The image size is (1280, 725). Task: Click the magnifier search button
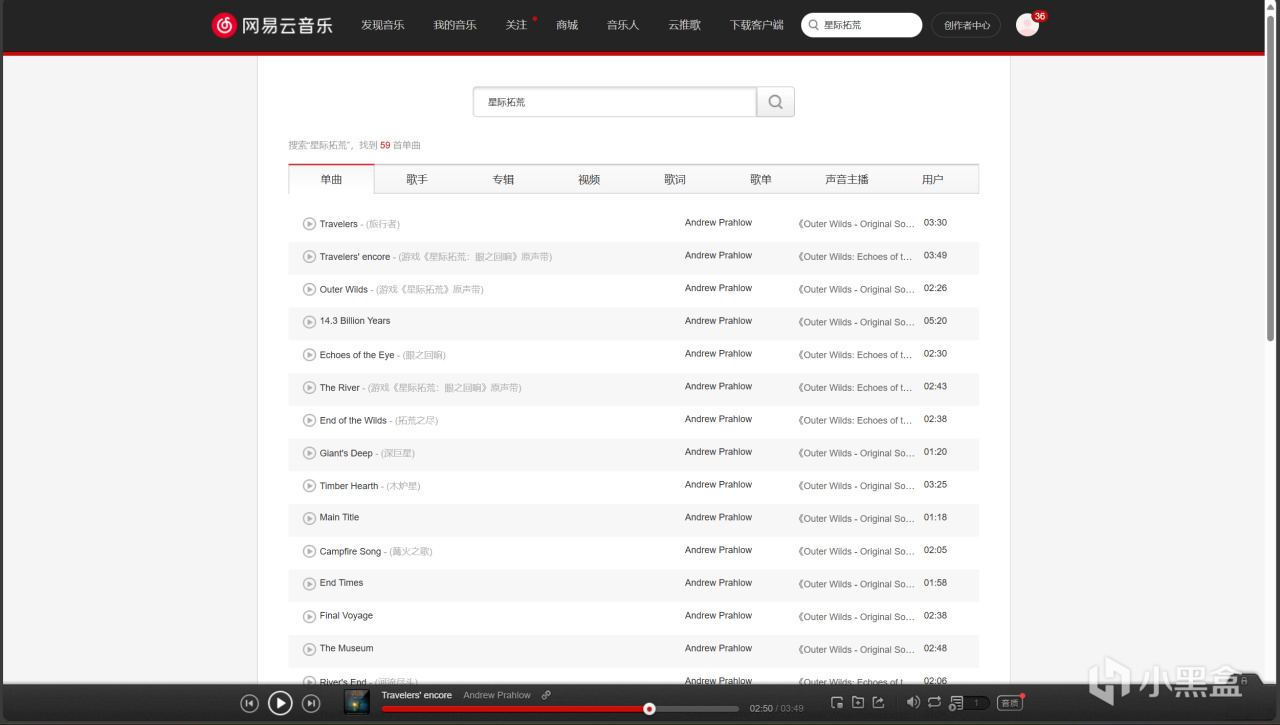point(776,102)
